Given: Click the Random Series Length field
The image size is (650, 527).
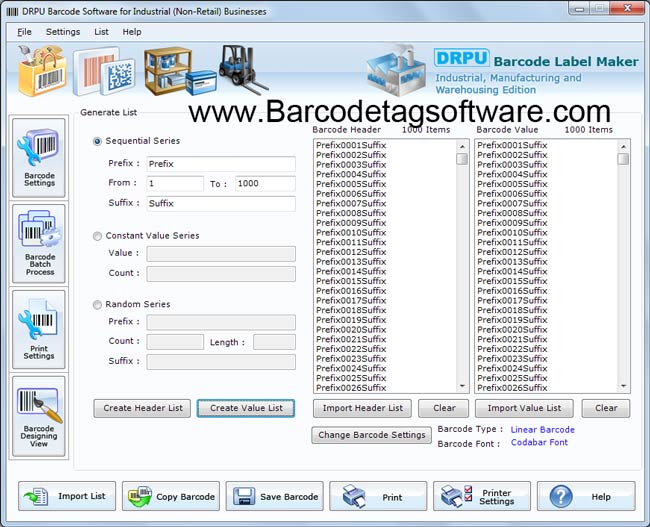Looking at the screenshot, I should point(274,342).
